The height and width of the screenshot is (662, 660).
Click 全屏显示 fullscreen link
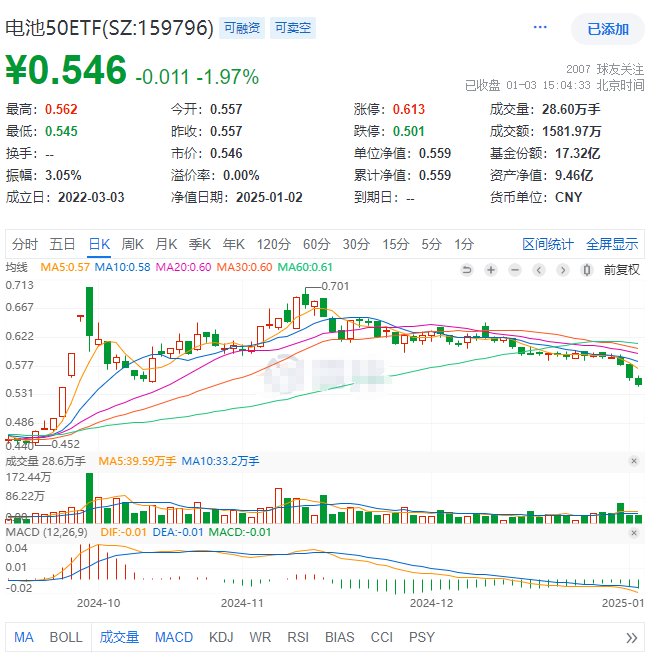(611, 244)
